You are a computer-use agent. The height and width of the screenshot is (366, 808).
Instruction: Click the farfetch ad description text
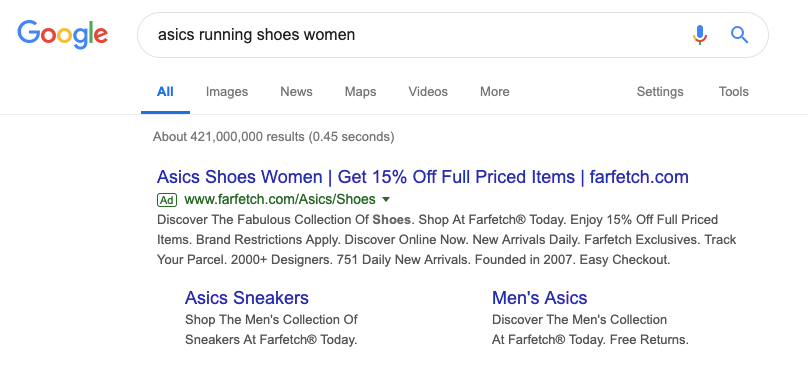tap(447, 240)
